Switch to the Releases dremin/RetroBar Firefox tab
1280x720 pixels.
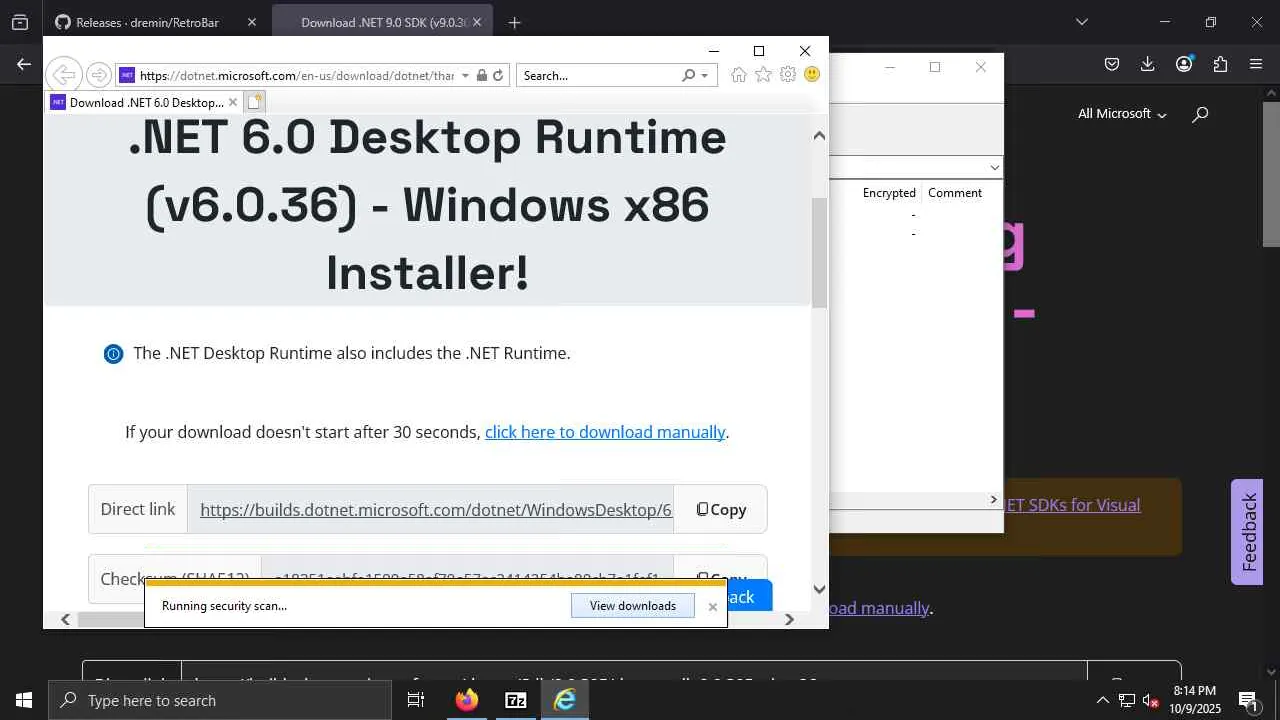tap(148, 22)
